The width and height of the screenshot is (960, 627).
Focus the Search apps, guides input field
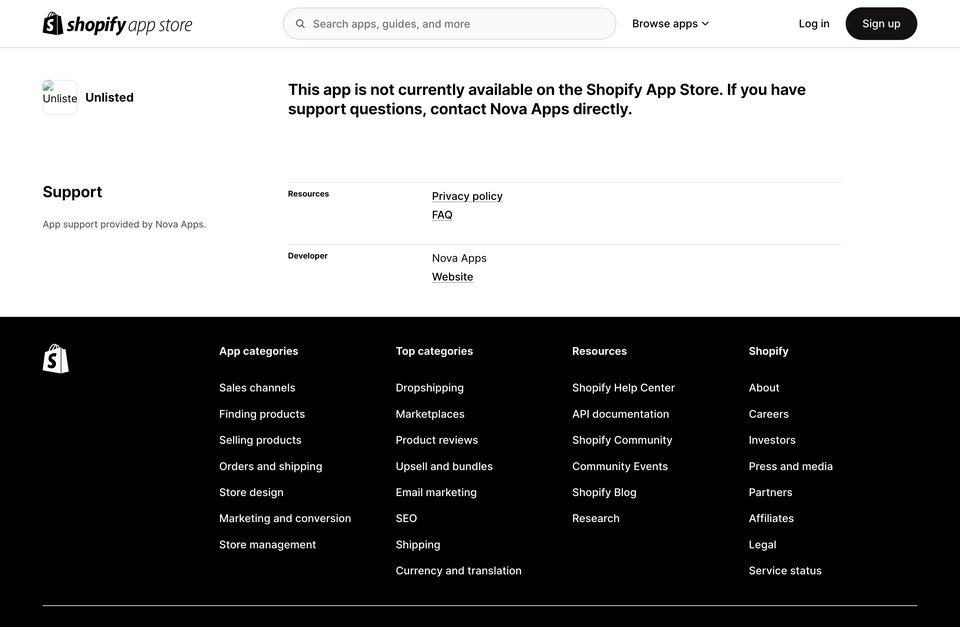pos(449,24)
